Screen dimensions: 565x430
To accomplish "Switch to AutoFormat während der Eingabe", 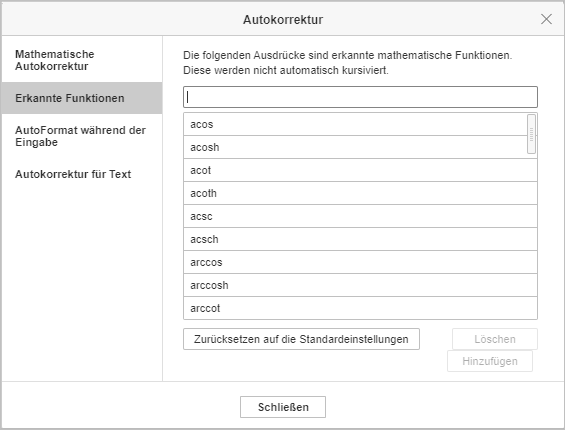I will (82, 136).
